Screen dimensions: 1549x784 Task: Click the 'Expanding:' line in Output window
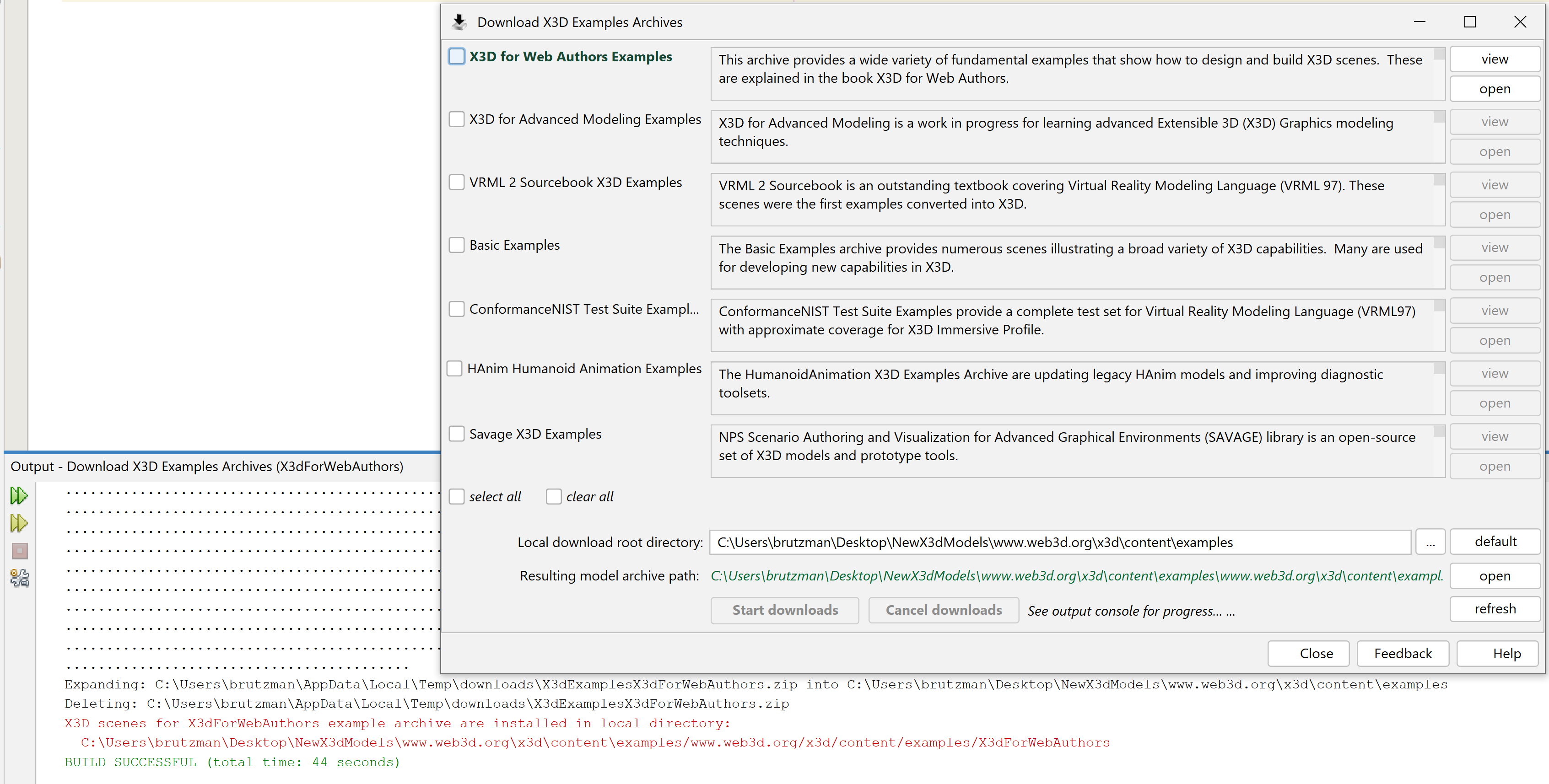point(756,685)
